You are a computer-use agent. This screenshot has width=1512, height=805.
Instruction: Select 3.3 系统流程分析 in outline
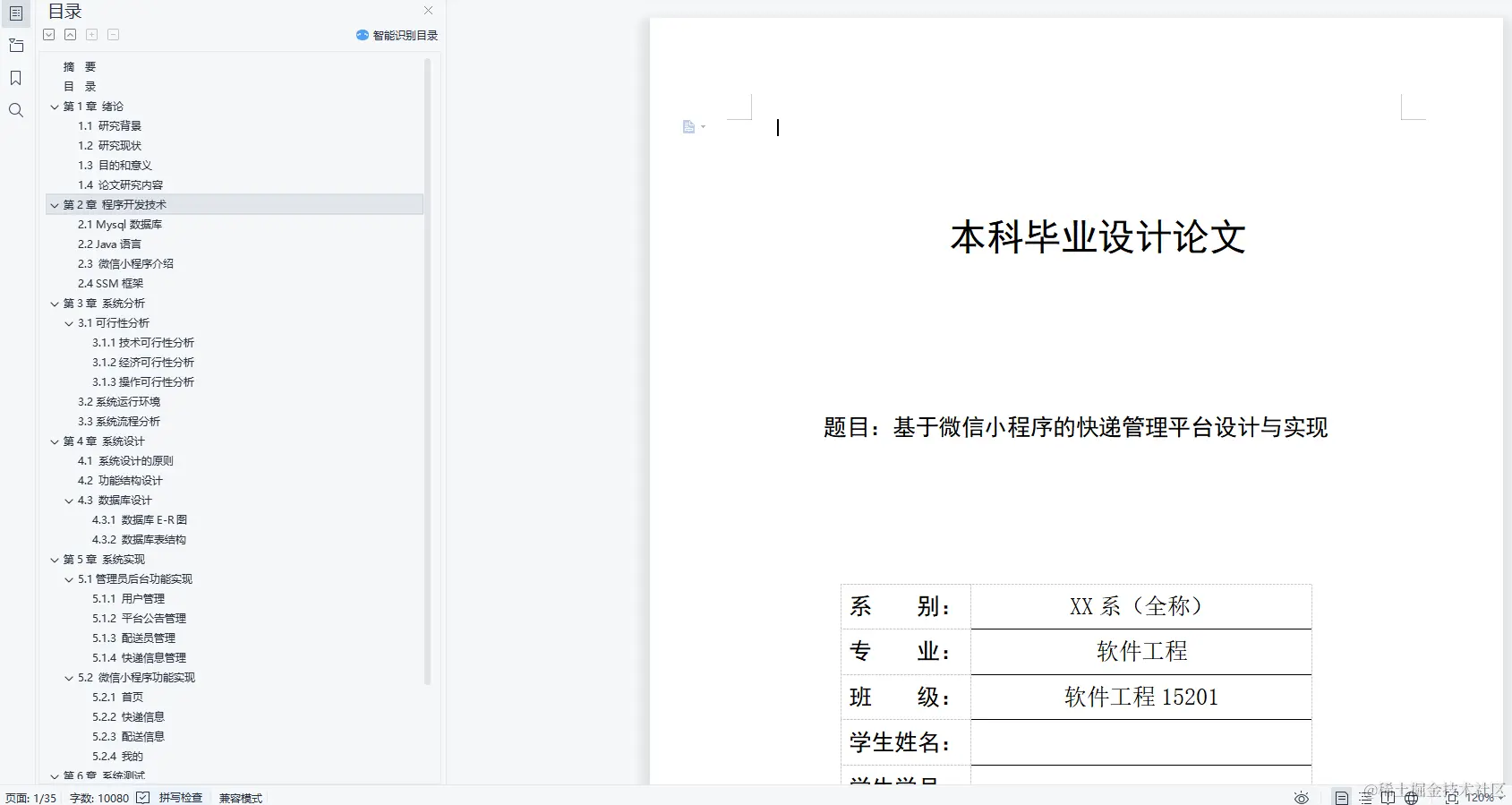tap(119, 422)
